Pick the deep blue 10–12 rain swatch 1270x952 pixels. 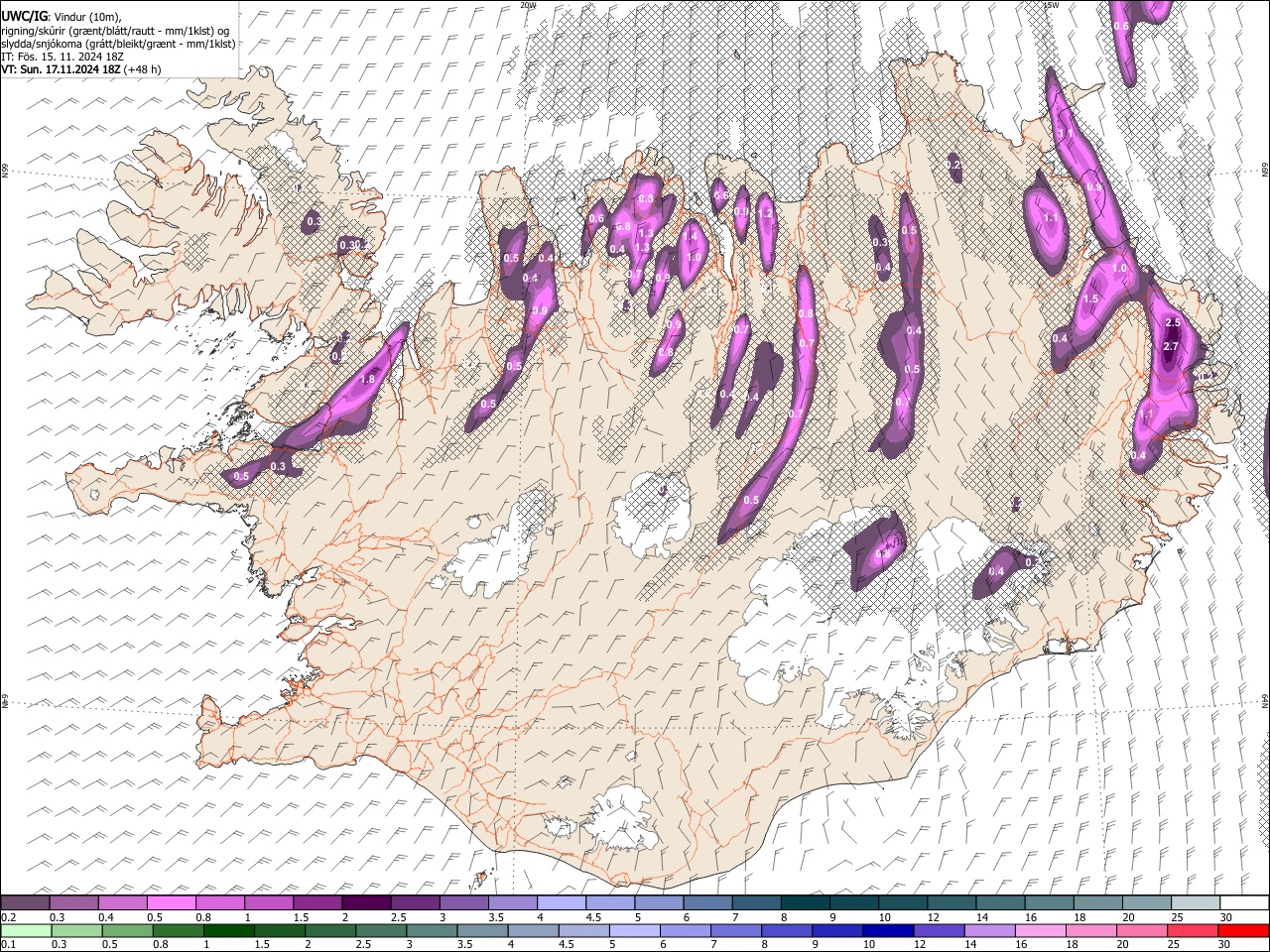(x=888, y=931)
